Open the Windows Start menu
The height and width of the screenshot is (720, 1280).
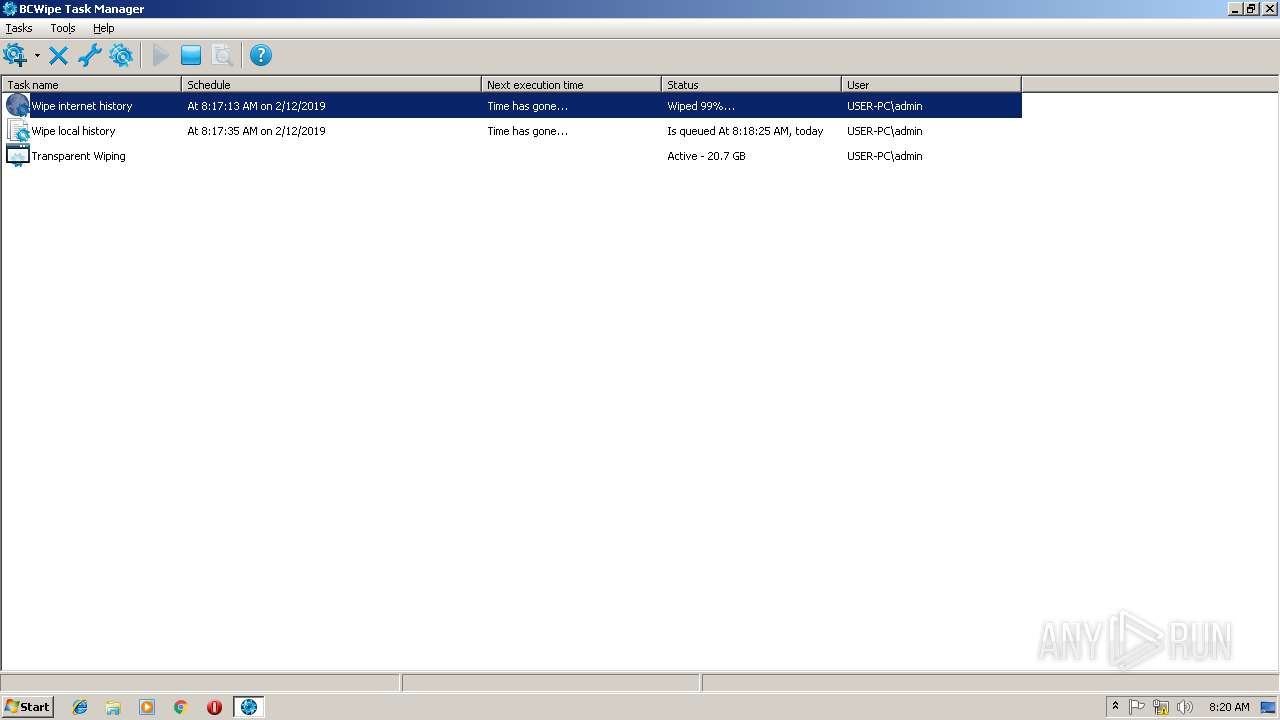pyautogui.click(x=27, y=707)
